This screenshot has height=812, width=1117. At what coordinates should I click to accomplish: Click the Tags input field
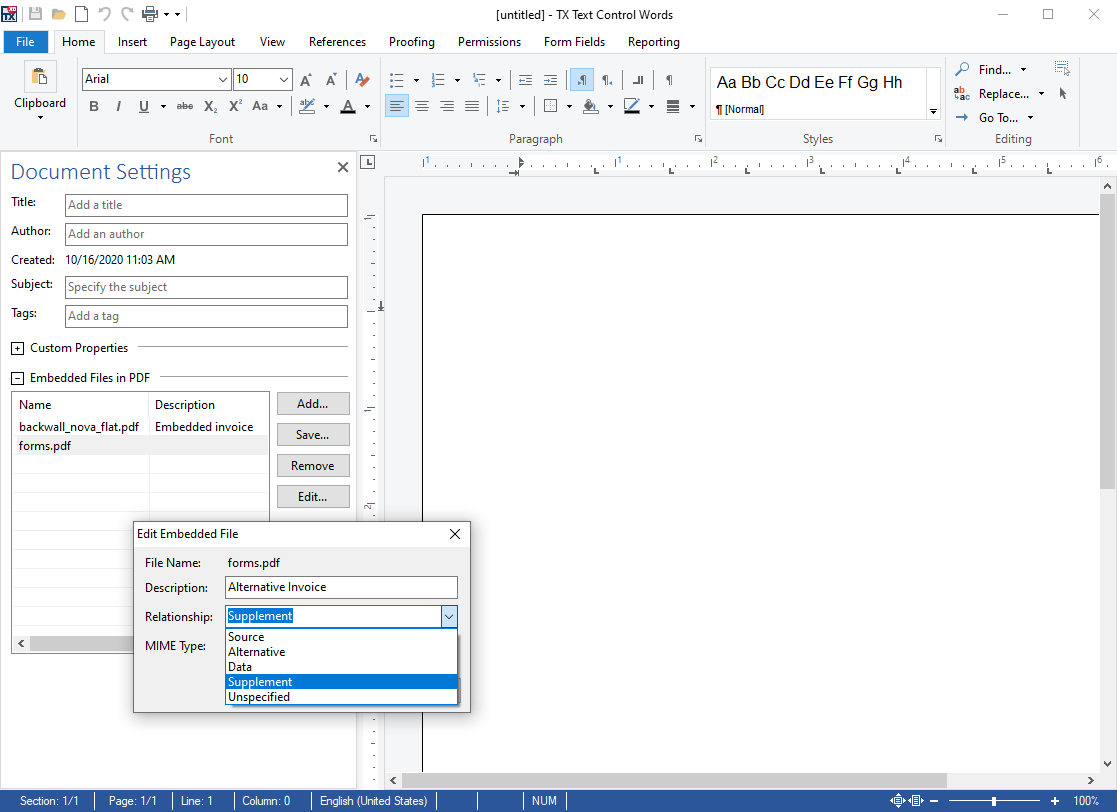(x=206, y=316)
